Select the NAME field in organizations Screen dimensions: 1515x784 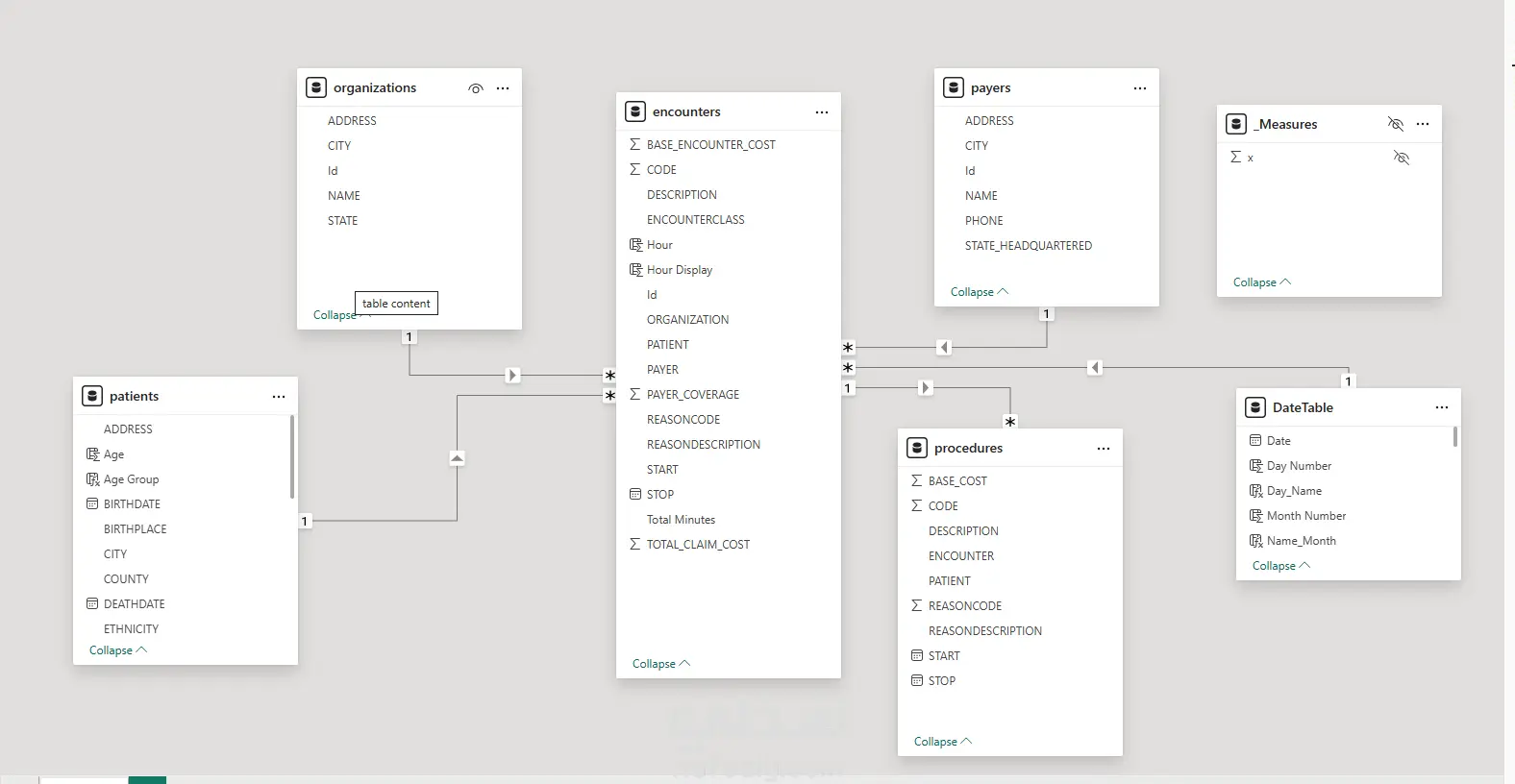coord(343,196)
